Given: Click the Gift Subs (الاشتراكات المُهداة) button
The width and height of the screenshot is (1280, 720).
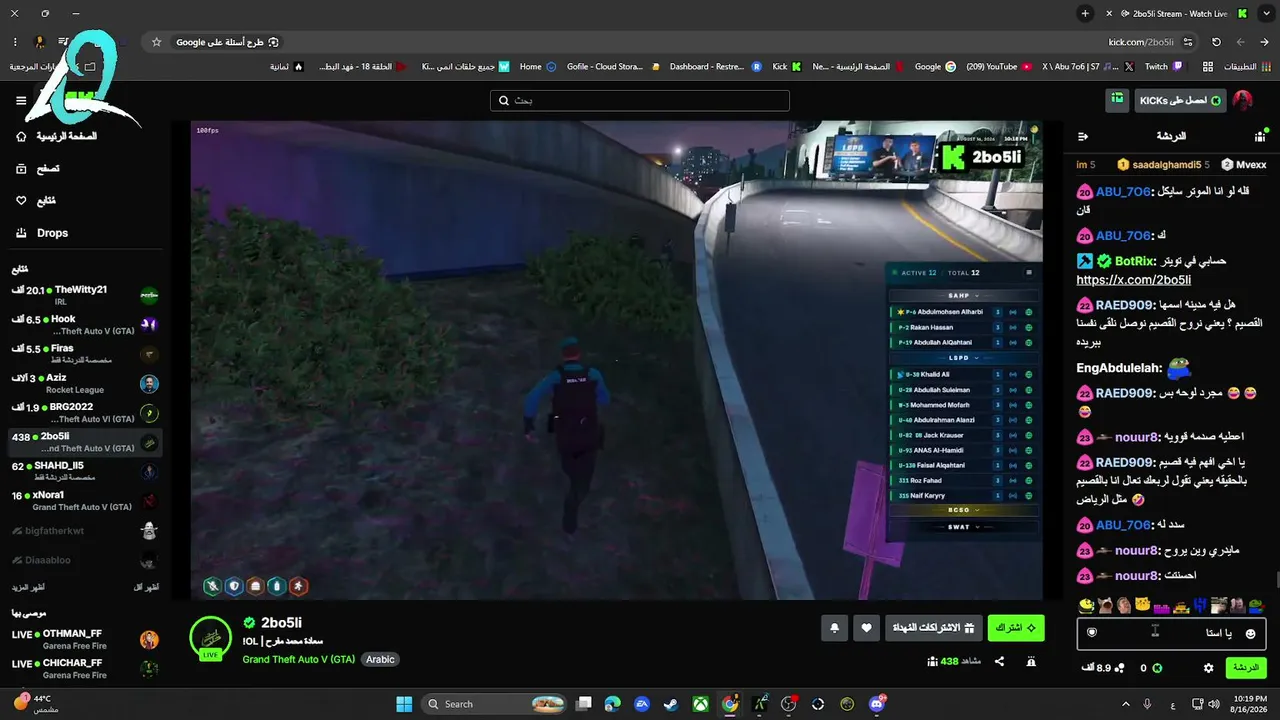Looking at the screenshot, I should coord(933,628).
